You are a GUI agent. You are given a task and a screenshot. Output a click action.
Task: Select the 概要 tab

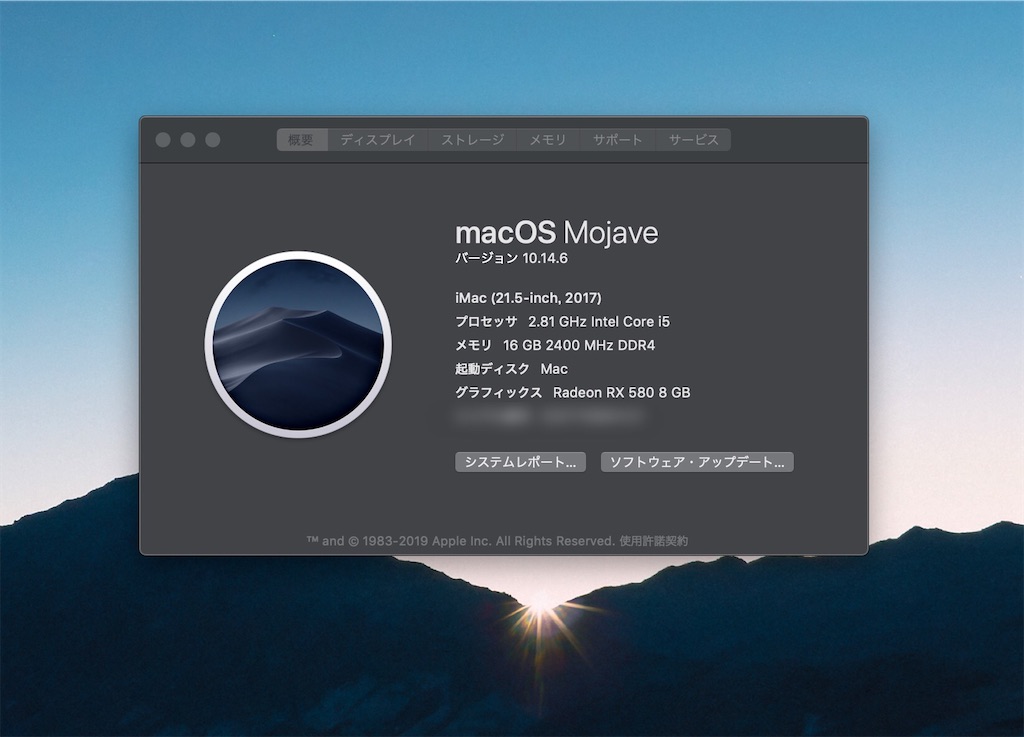click(302, 140)
